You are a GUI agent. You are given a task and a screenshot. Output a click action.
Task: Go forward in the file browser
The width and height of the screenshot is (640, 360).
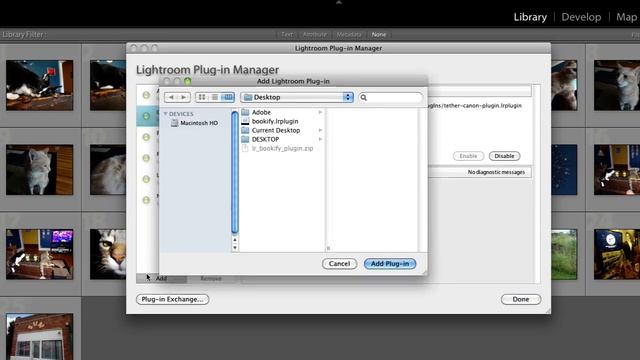184,97
